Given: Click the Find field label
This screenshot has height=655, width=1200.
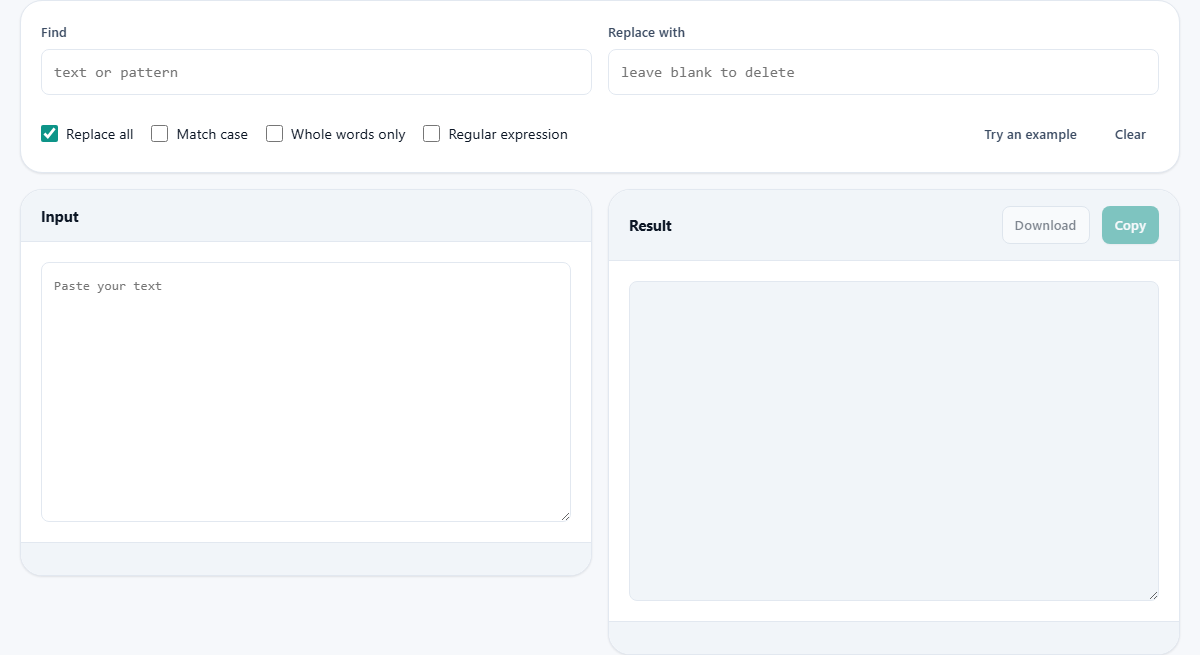Looking at the screenshot, I should point(54,33).
